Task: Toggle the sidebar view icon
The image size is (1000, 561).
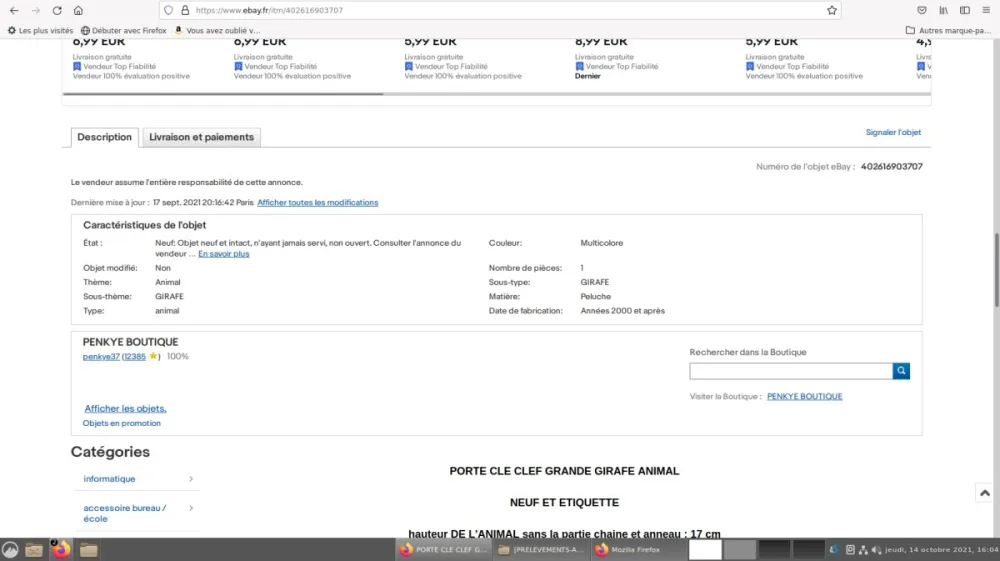Action: [965, 10]
